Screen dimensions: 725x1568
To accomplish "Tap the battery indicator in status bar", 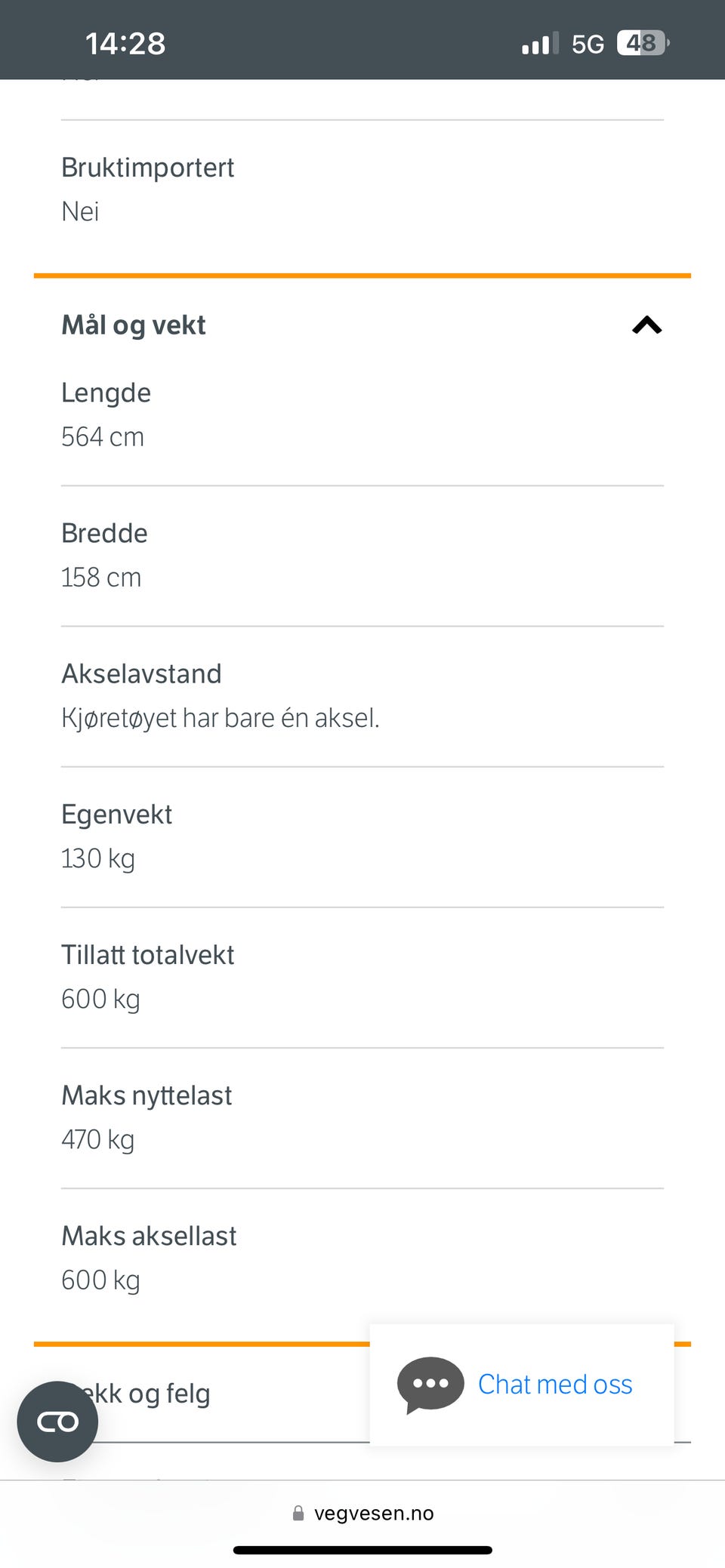I will pyautogui.click(x=643, y=43).
